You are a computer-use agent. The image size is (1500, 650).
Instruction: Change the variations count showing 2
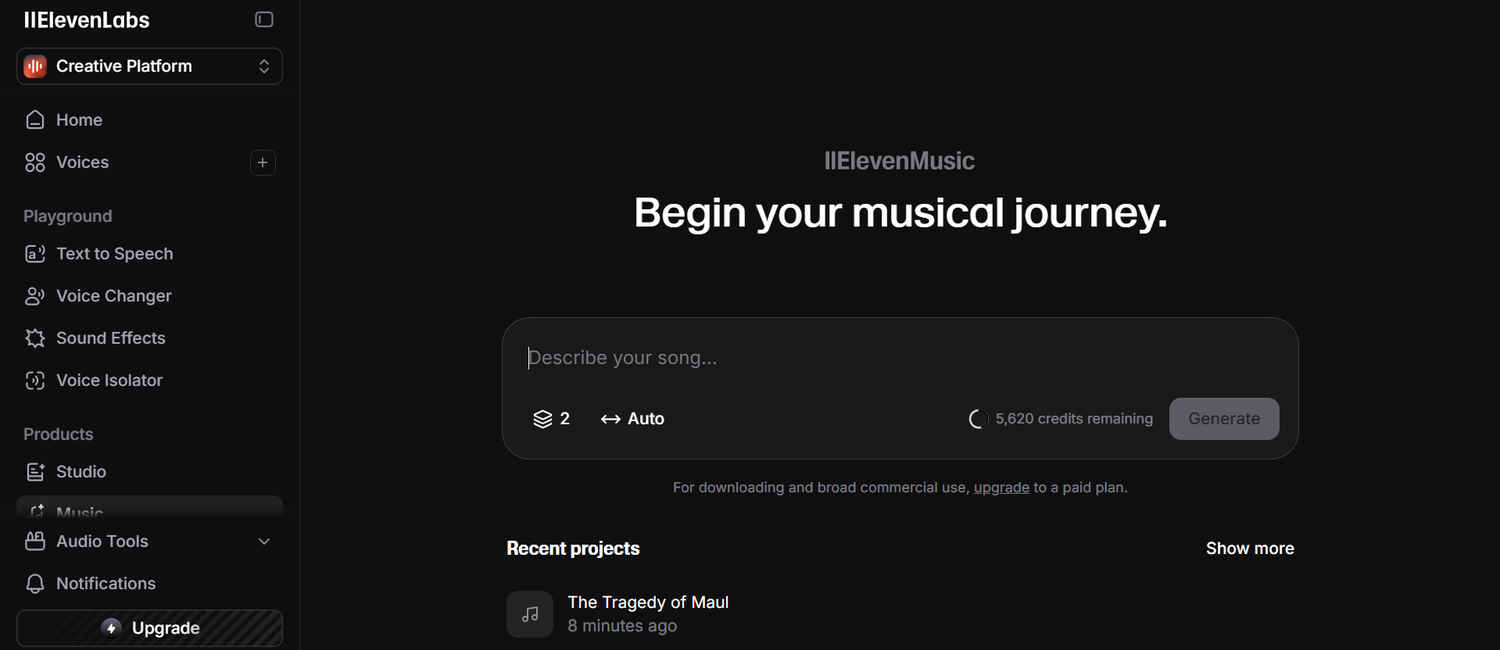click(x=551, y=419)
